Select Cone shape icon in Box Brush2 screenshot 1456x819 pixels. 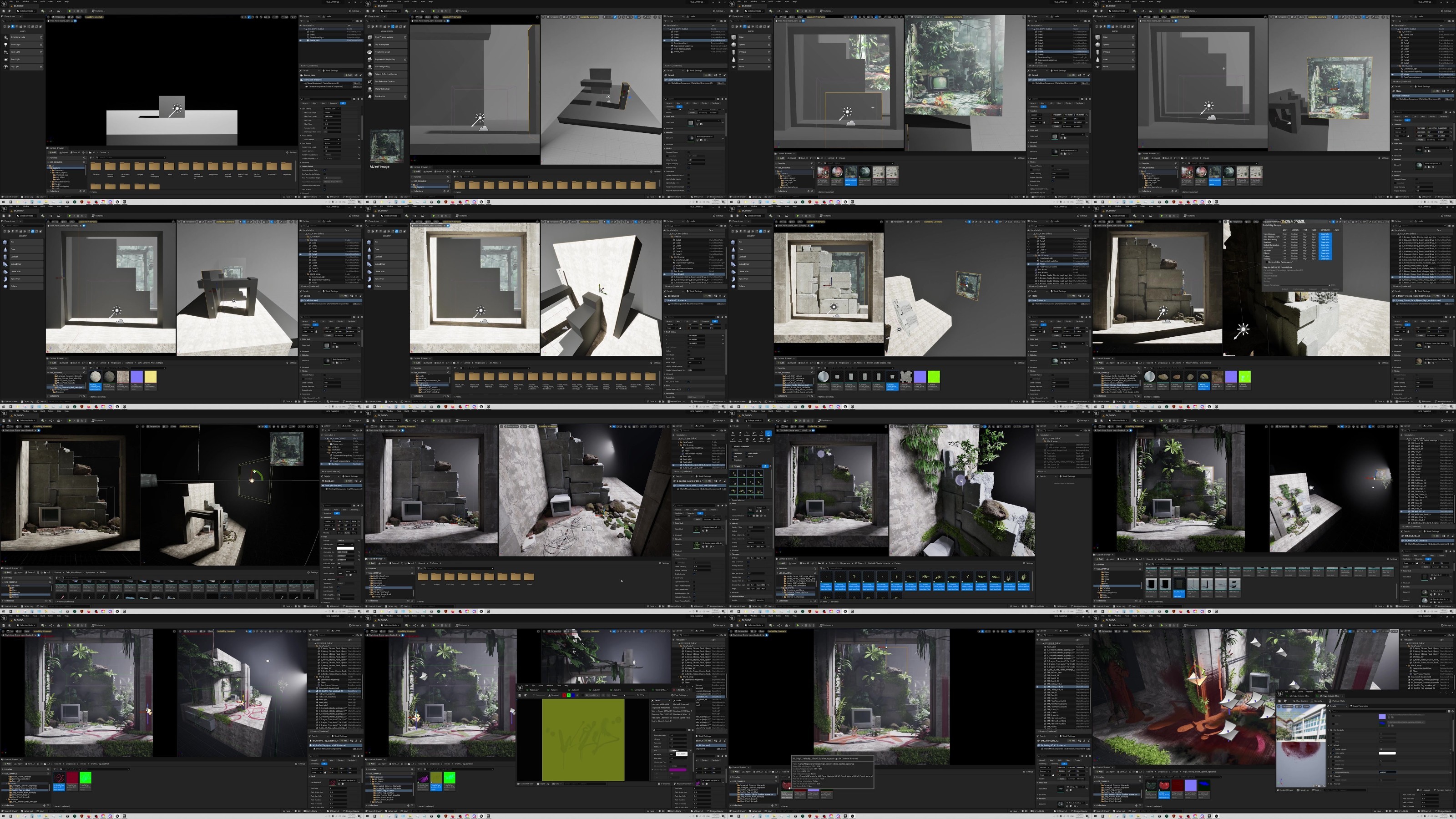click(369, 250)
